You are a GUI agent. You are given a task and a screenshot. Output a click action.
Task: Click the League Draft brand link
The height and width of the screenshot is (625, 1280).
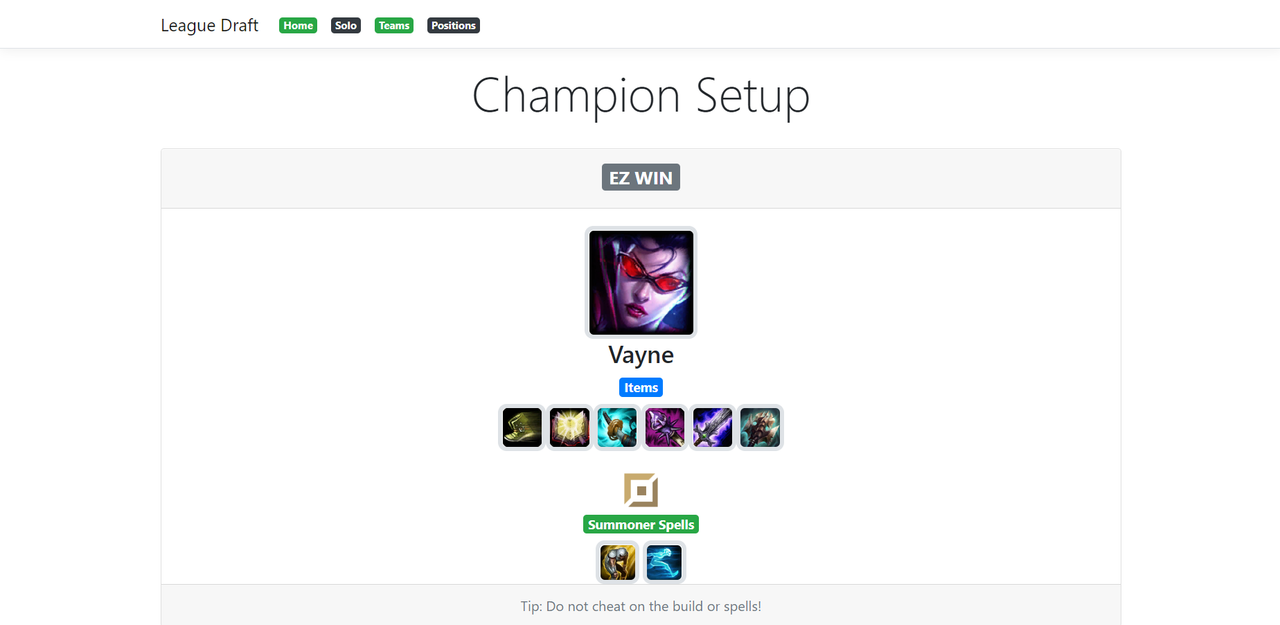pos(210,25)
